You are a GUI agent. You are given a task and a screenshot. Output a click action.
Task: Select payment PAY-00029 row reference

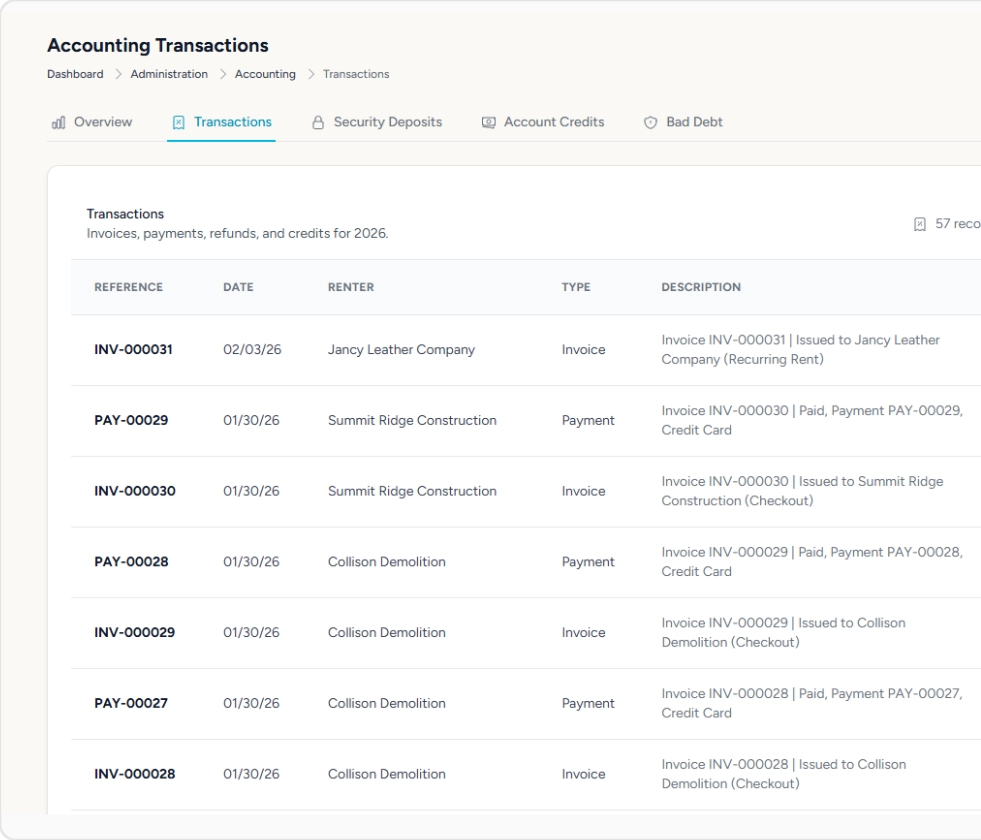131,421
